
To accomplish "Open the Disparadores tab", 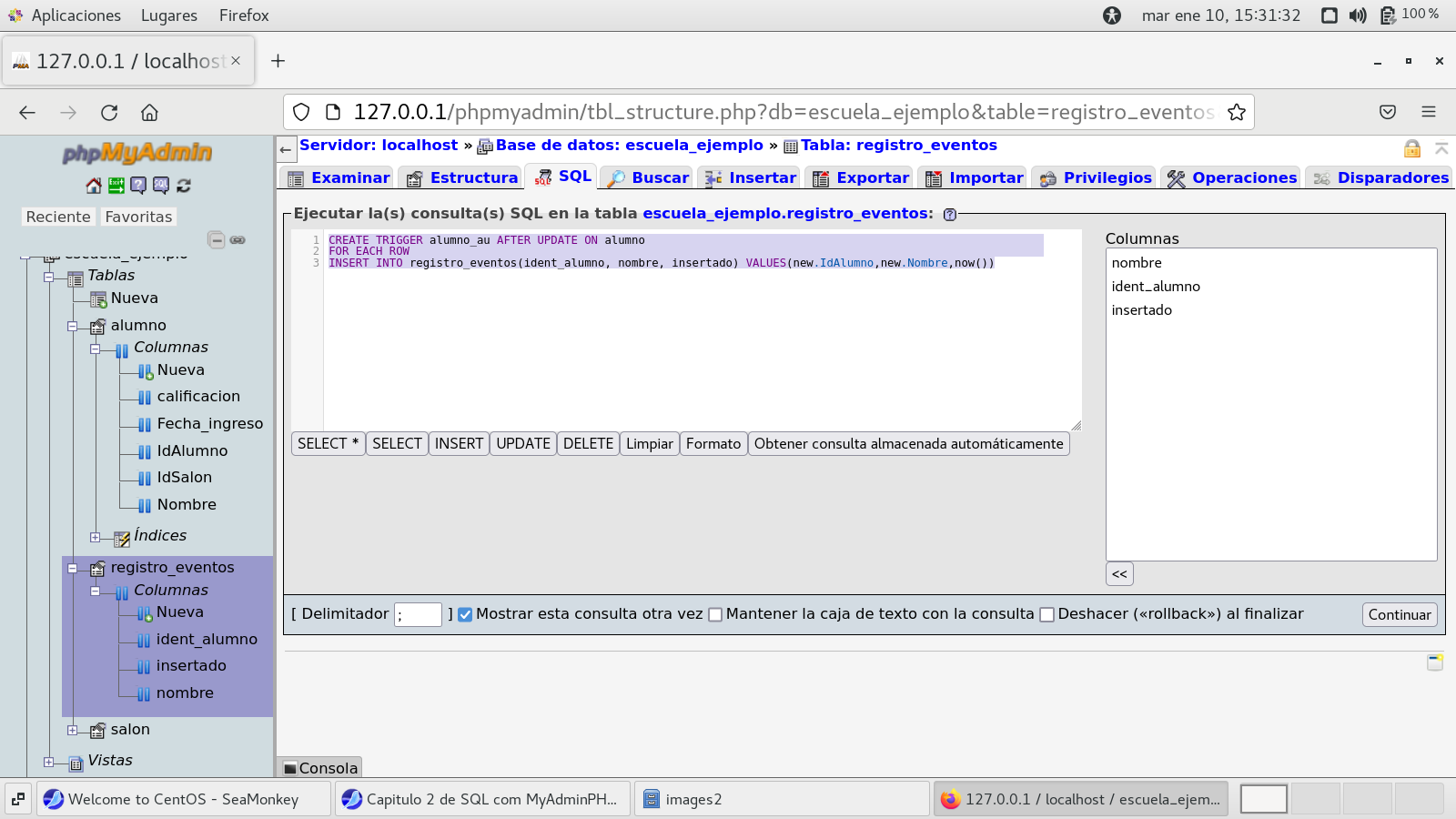I will coord(1380,177).
